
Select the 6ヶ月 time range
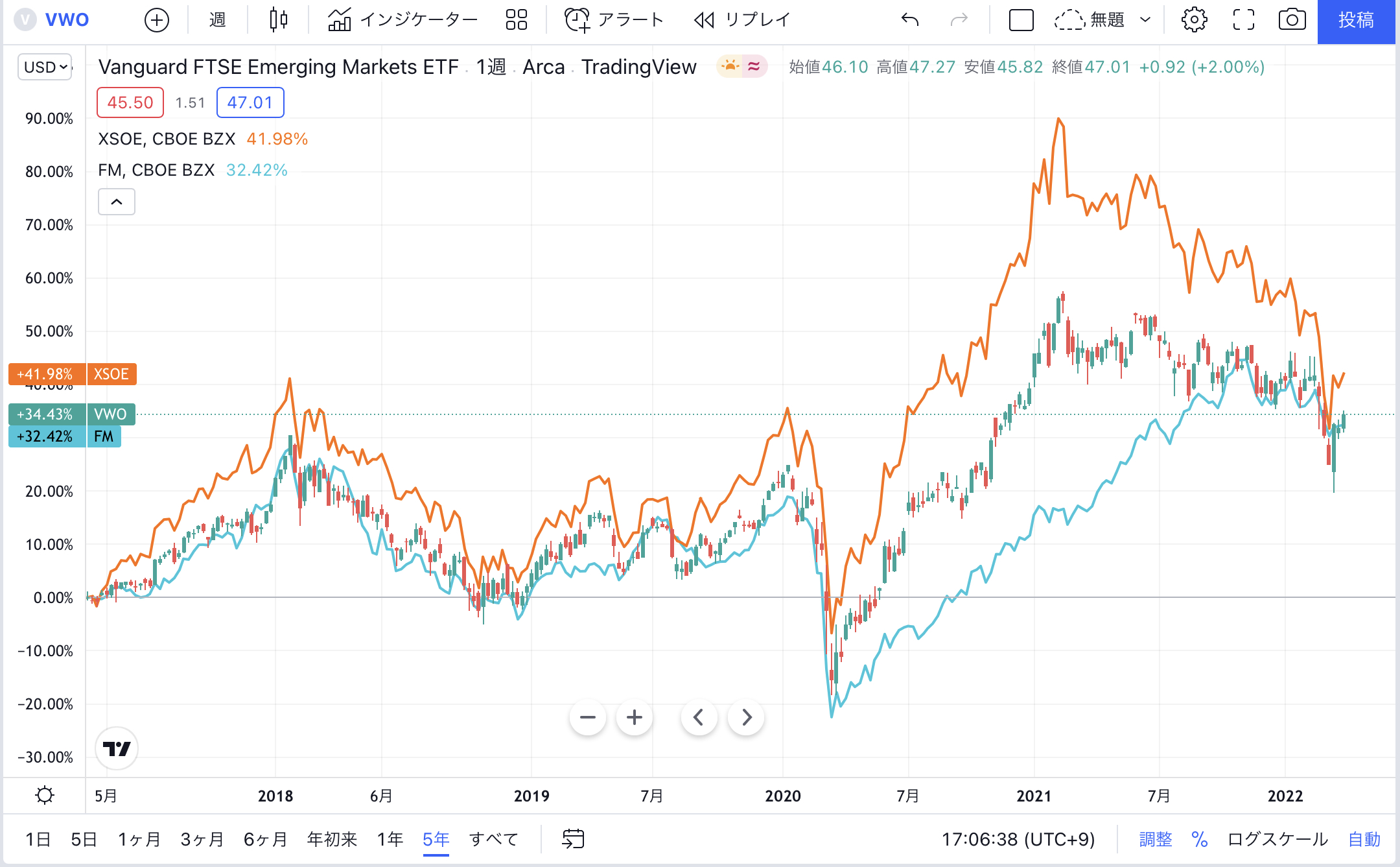click(x=266, y=840)
